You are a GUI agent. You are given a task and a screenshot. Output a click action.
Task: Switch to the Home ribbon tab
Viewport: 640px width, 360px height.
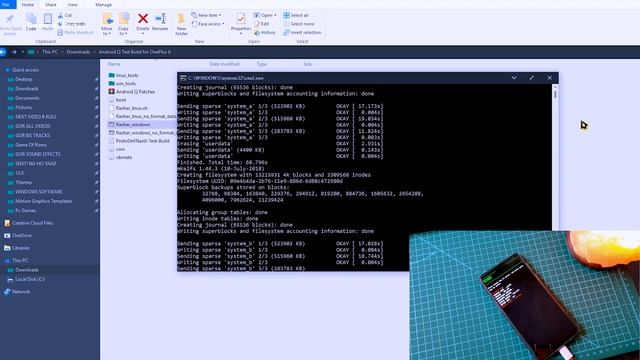[28, 4]
